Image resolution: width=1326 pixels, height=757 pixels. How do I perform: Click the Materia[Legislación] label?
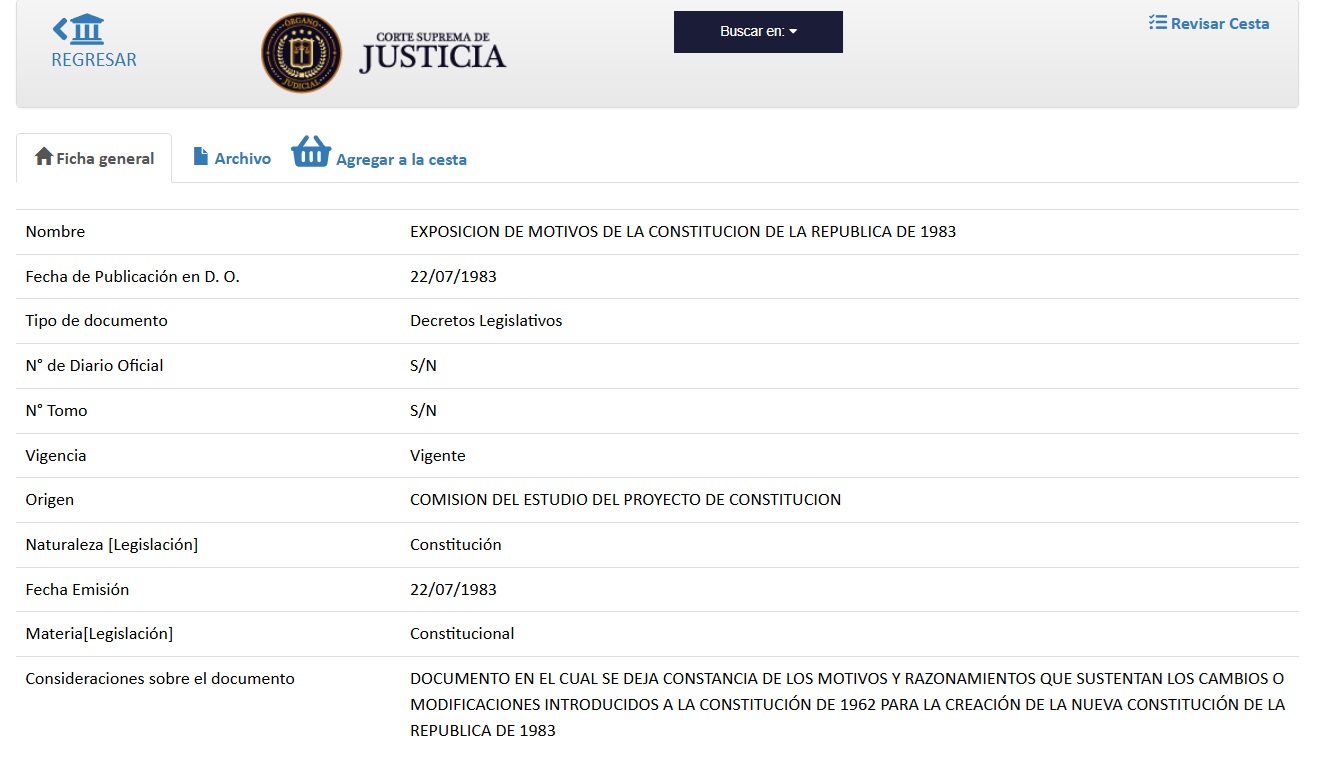coord(99,633)
